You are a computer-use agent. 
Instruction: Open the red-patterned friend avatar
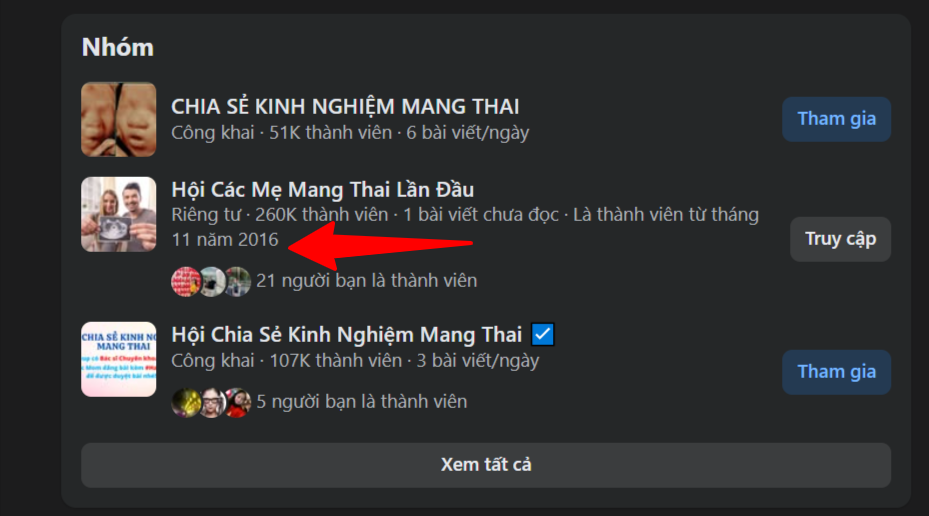point(186,281)
